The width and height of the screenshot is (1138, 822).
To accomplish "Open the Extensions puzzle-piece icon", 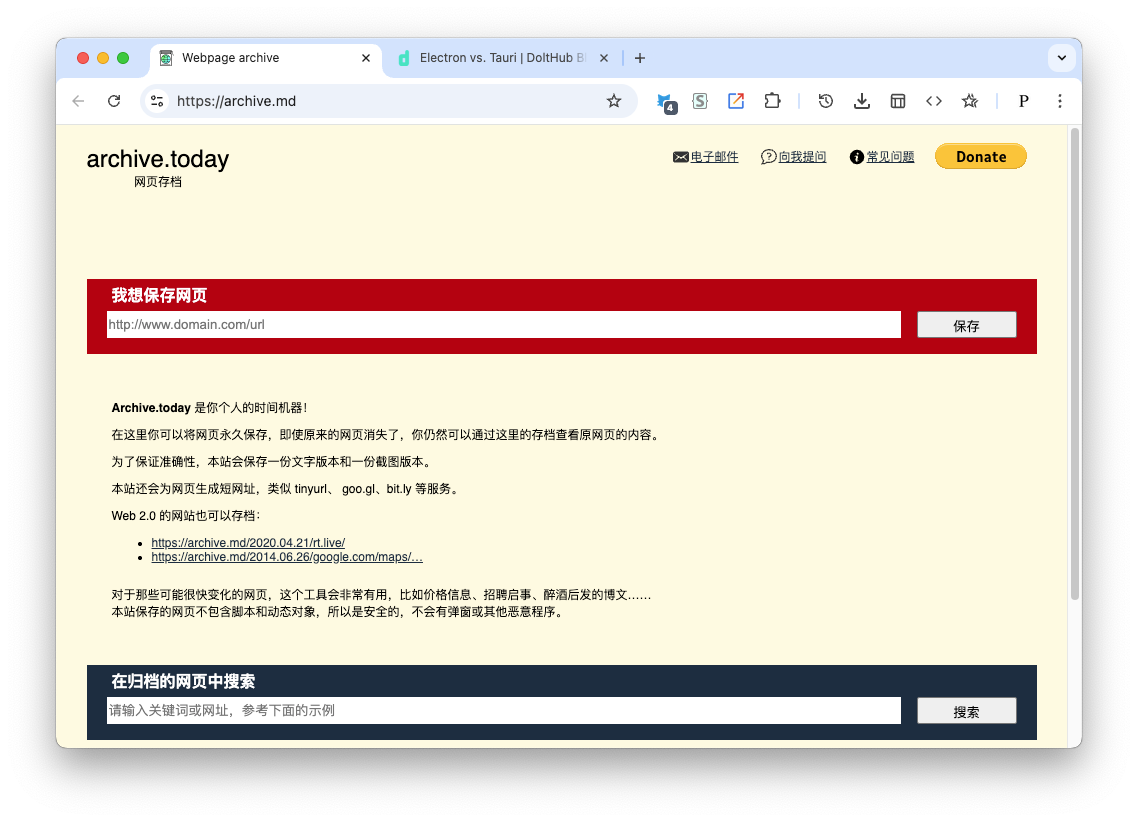I will (x=772, y=101).
